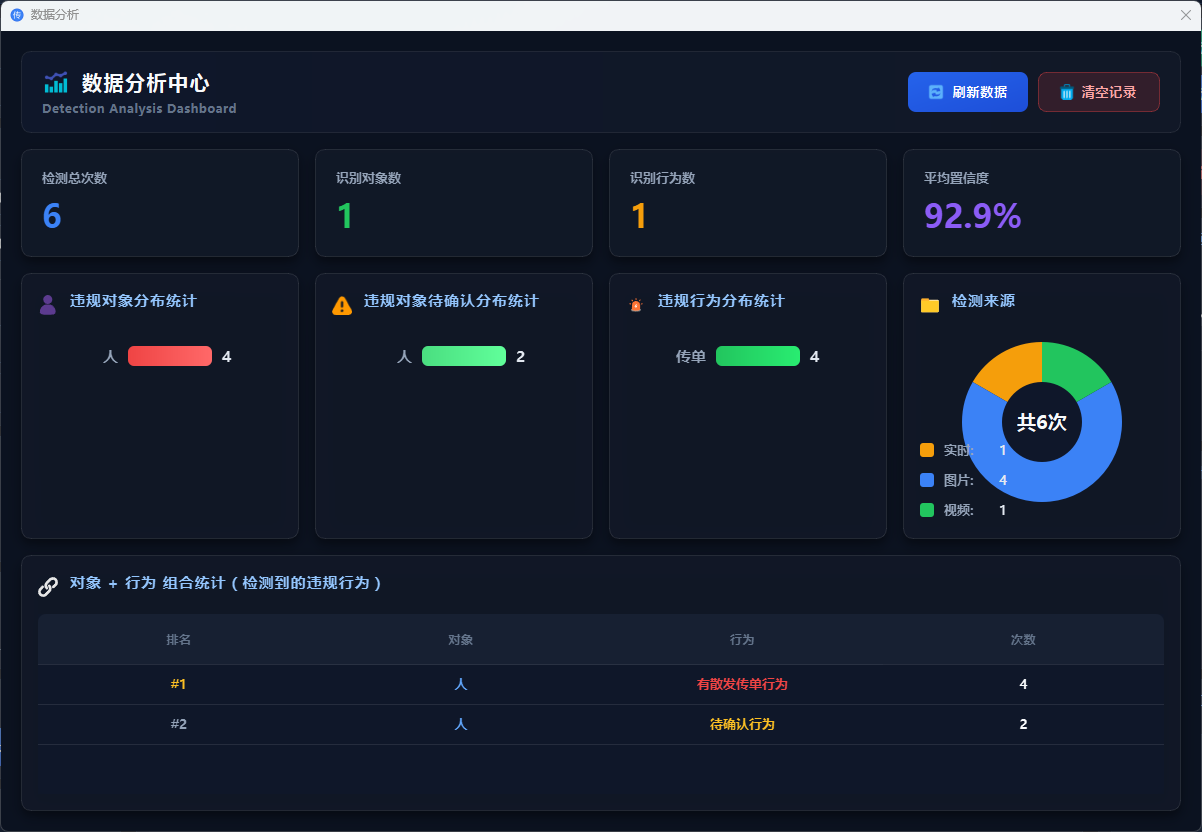
Task: Click the green 传单 behavior bar
Action: 757,356
